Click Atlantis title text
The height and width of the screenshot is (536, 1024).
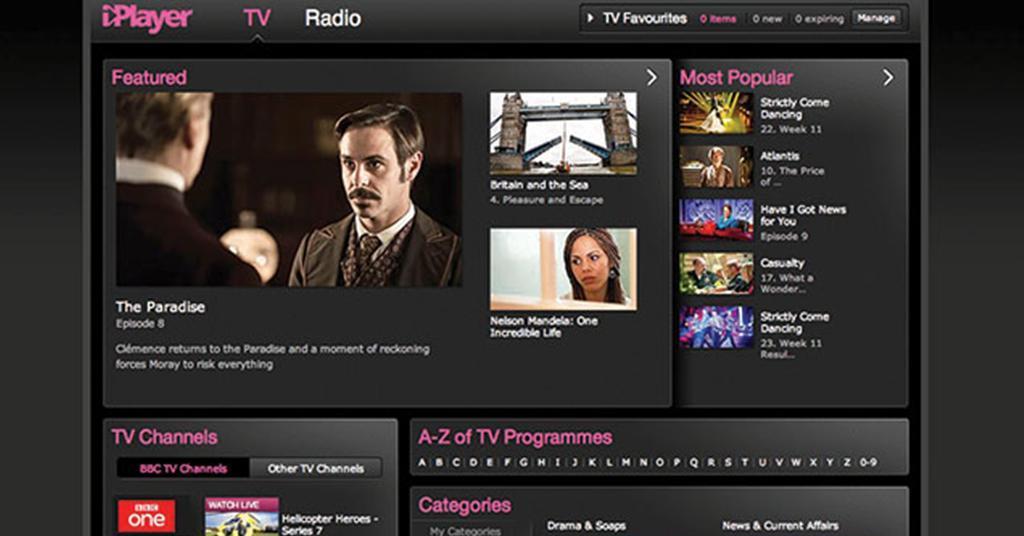(780, 156)
